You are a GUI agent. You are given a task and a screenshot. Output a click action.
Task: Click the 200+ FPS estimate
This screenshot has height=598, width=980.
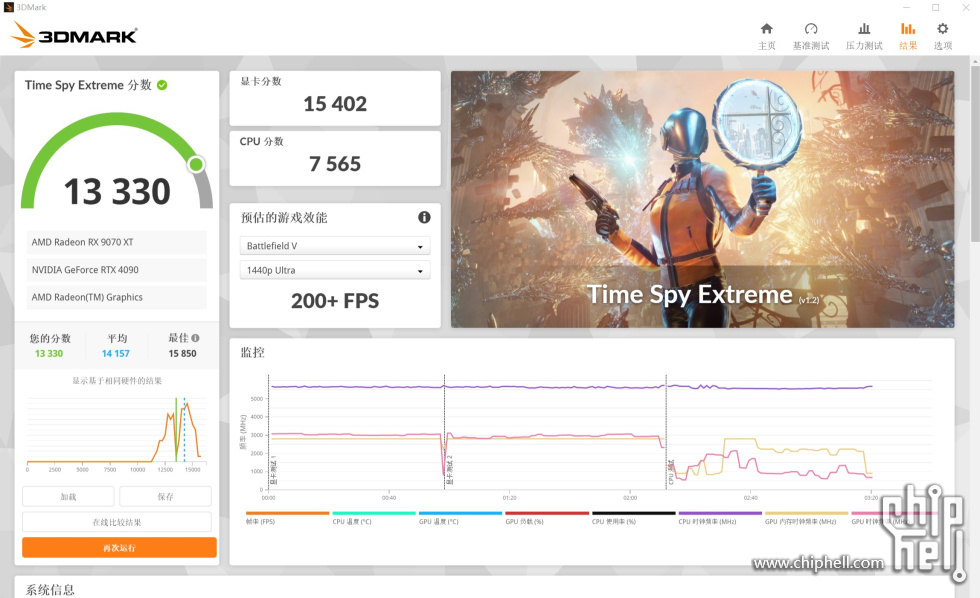pos(335,301)
